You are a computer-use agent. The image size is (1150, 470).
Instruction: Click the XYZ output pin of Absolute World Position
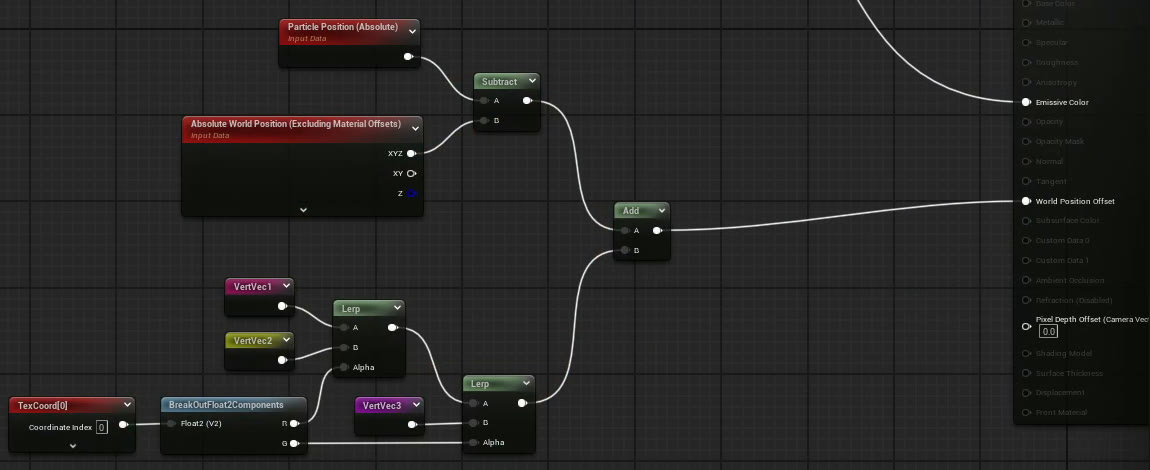411,153
